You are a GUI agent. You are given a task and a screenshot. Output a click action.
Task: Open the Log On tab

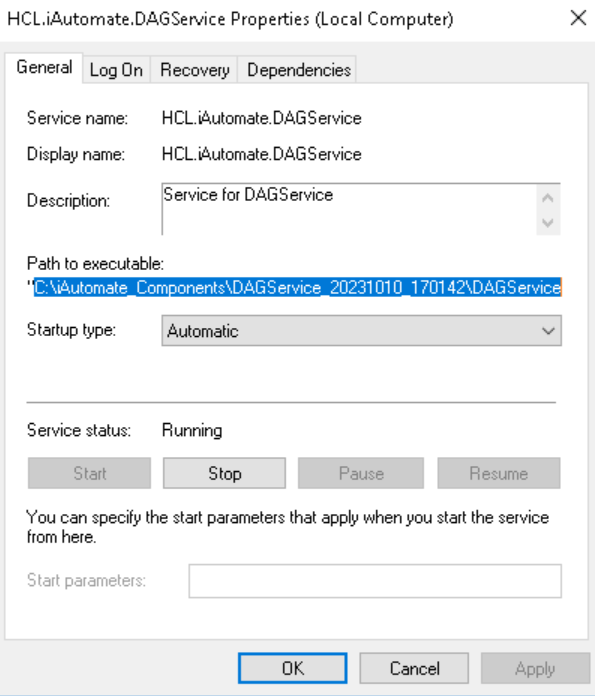116,70
